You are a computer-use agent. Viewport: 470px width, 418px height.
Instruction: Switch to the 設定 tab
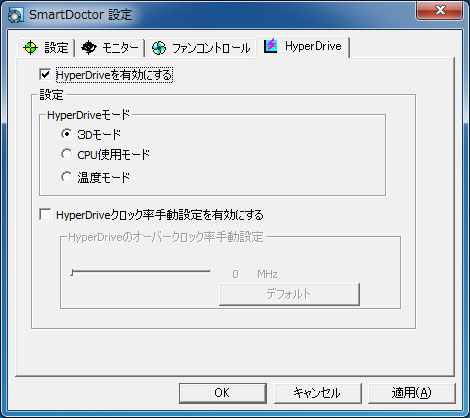point(46,48)
